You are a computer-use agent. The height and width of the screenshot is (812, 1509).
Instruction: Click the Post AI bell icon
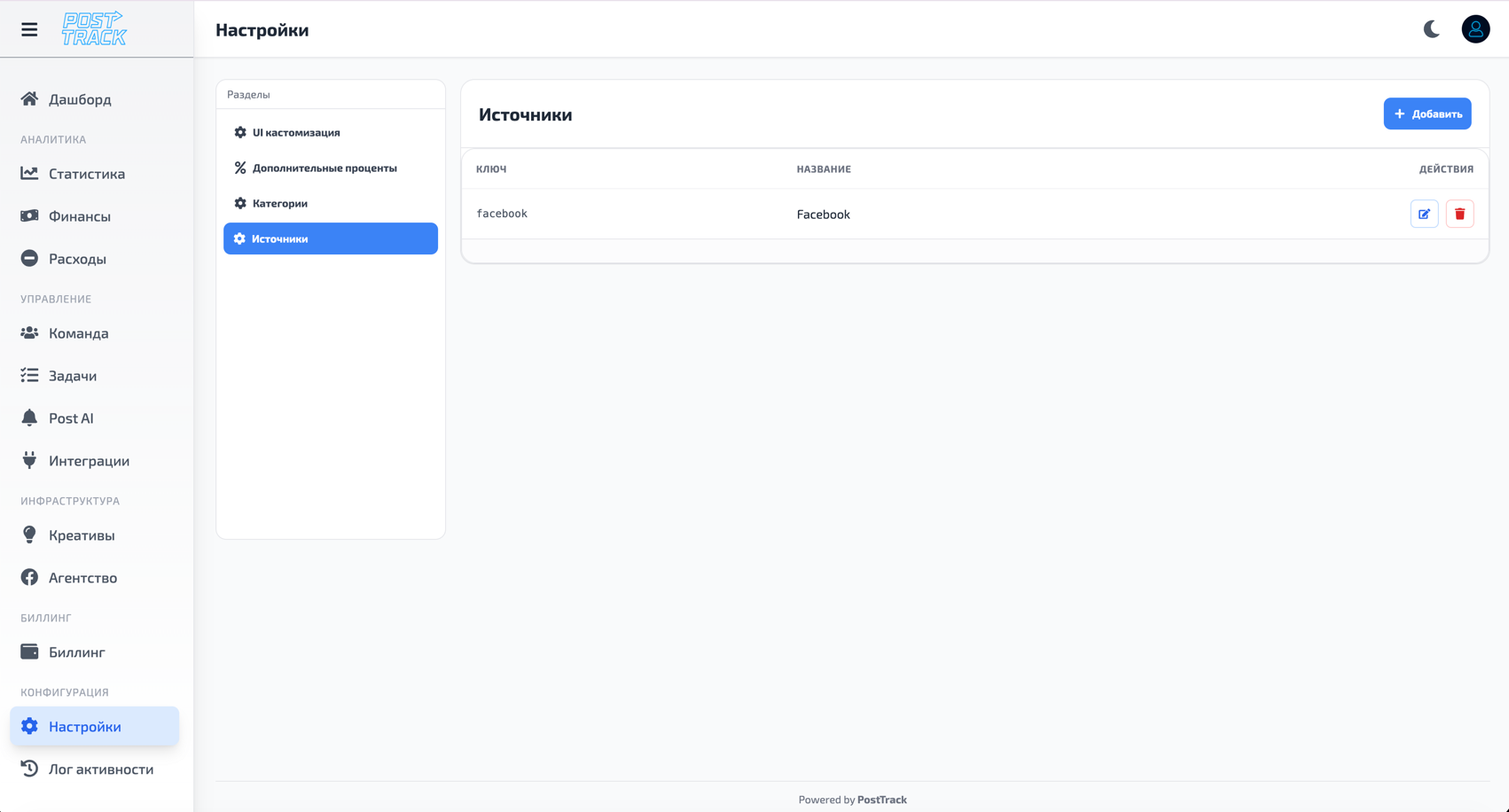point(29,418)
